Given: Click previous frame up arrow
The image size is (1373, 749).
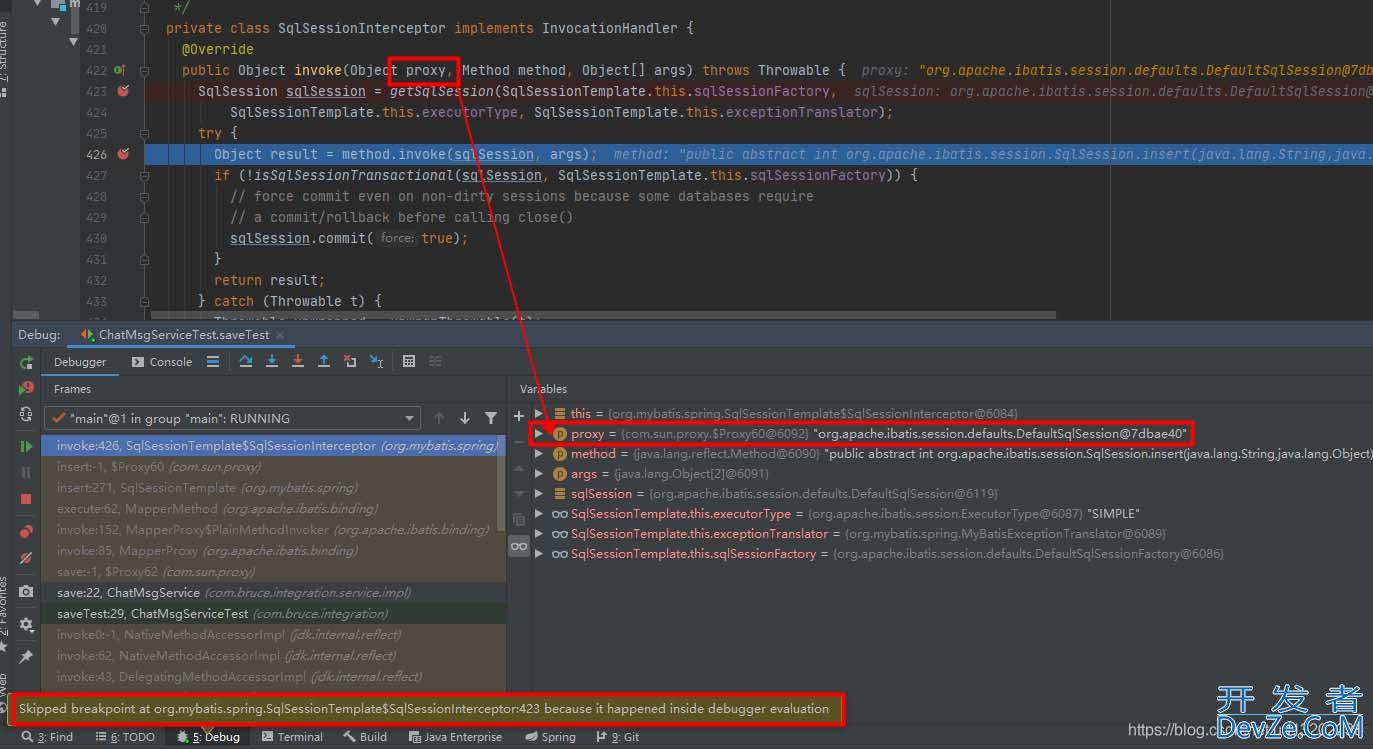Looking at the screenshot, I should (439, 418).
